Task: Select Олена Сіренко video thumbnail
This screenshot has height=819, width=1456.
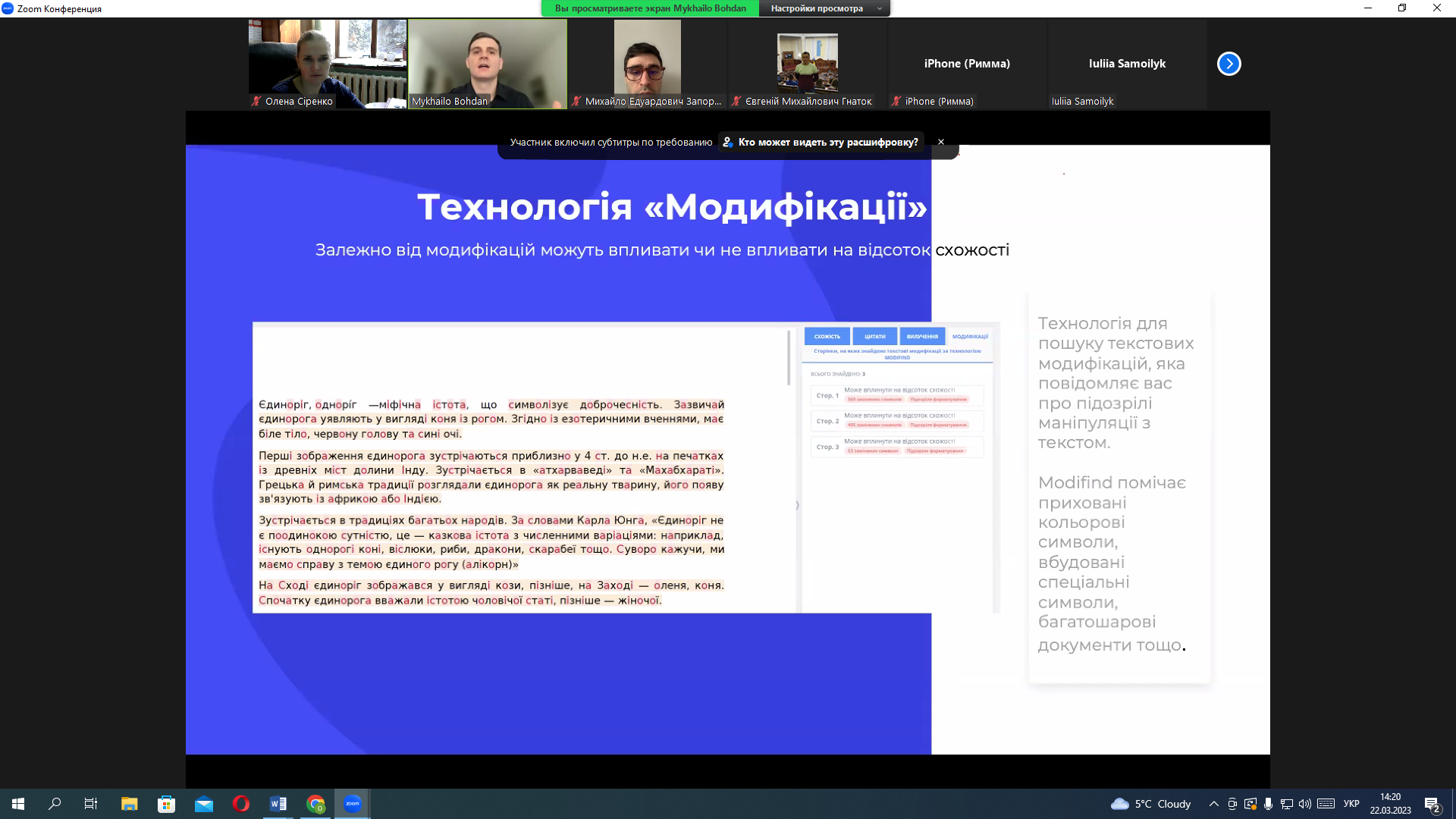Action: (x=328, y=64)
